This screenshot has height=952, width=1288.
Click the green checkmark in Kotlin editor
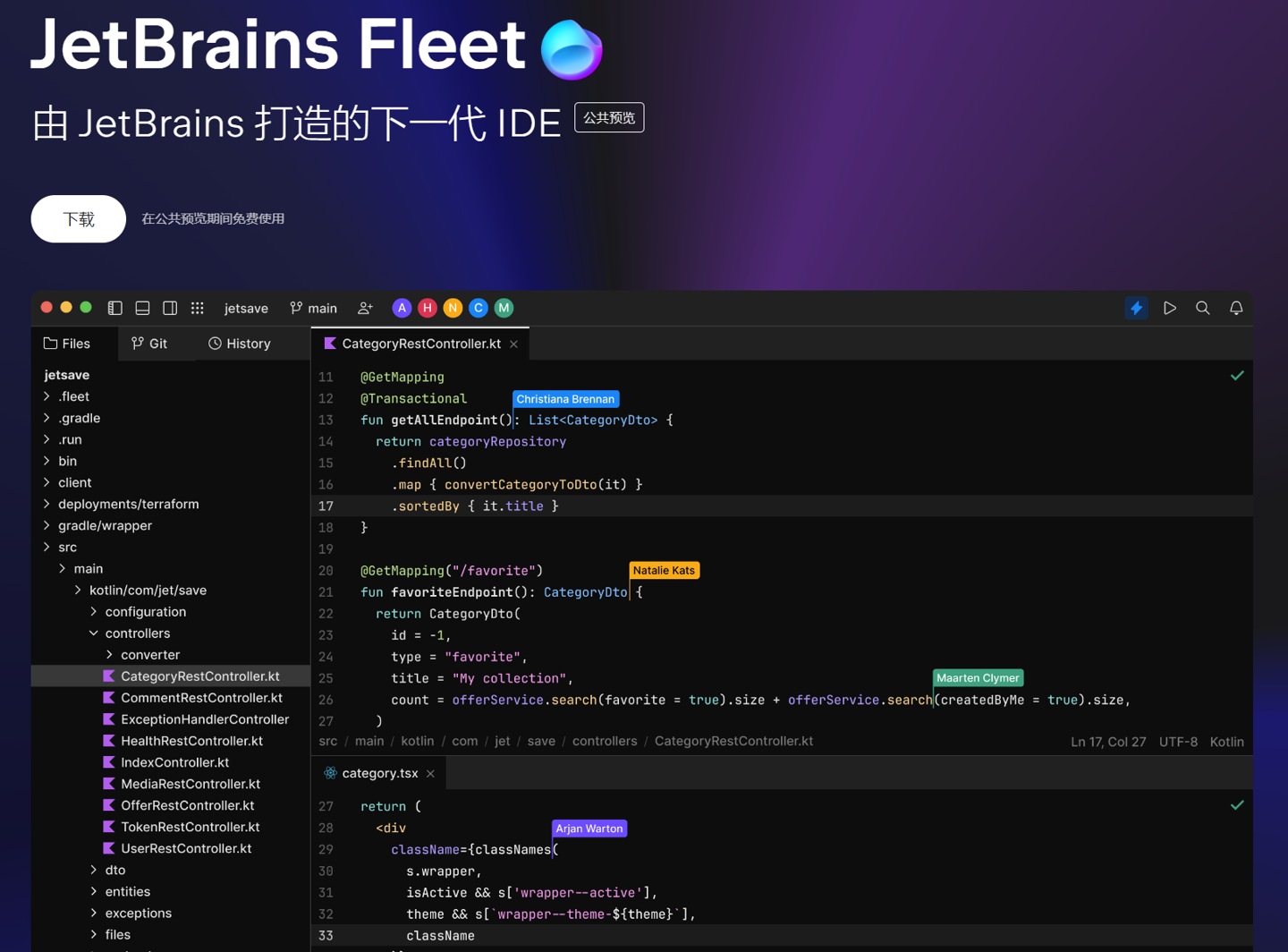tap(1237, 376)
